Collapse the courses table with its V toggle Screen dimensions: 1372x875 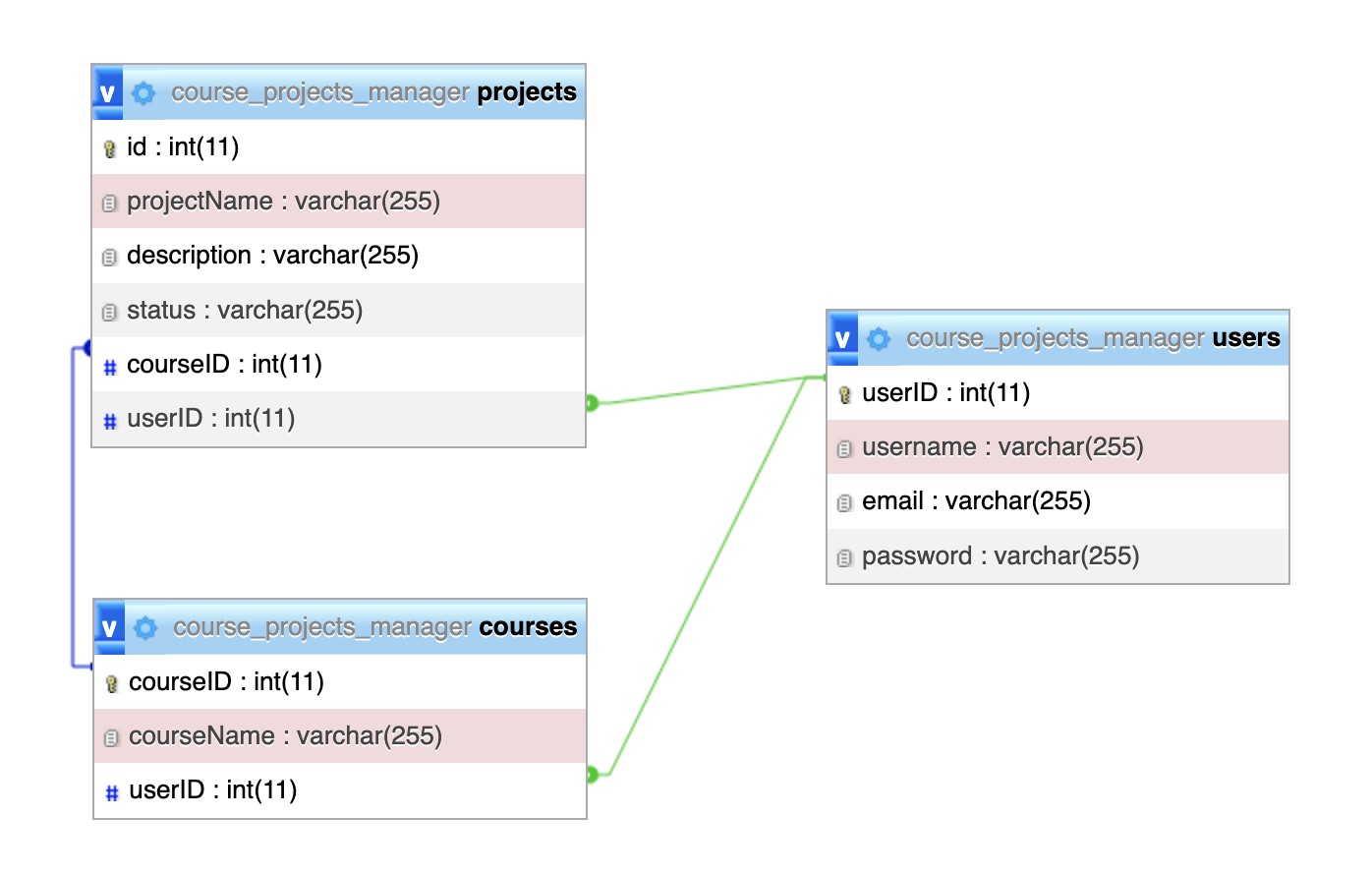[x=110, y=628]
